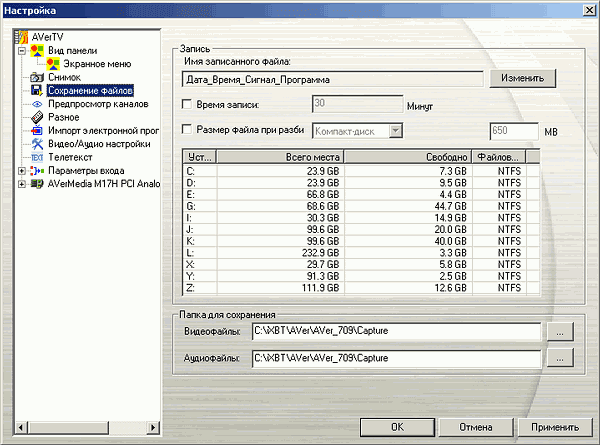This screenshot has width=600, height=445.
Task: Select the Видео/Аудио настройки tools icon
Action: [37, 144]
